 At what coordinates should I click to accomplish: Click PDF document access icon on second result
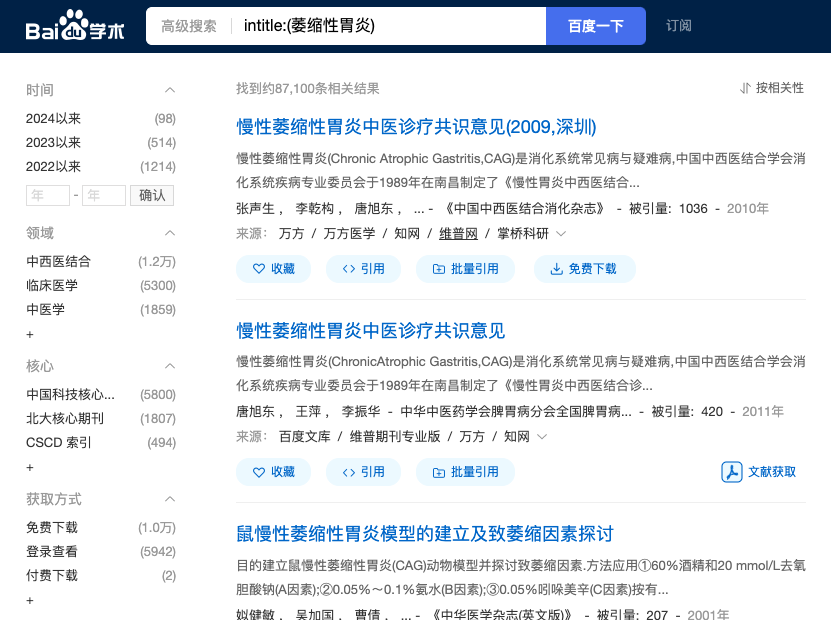[x=731, y=472]
